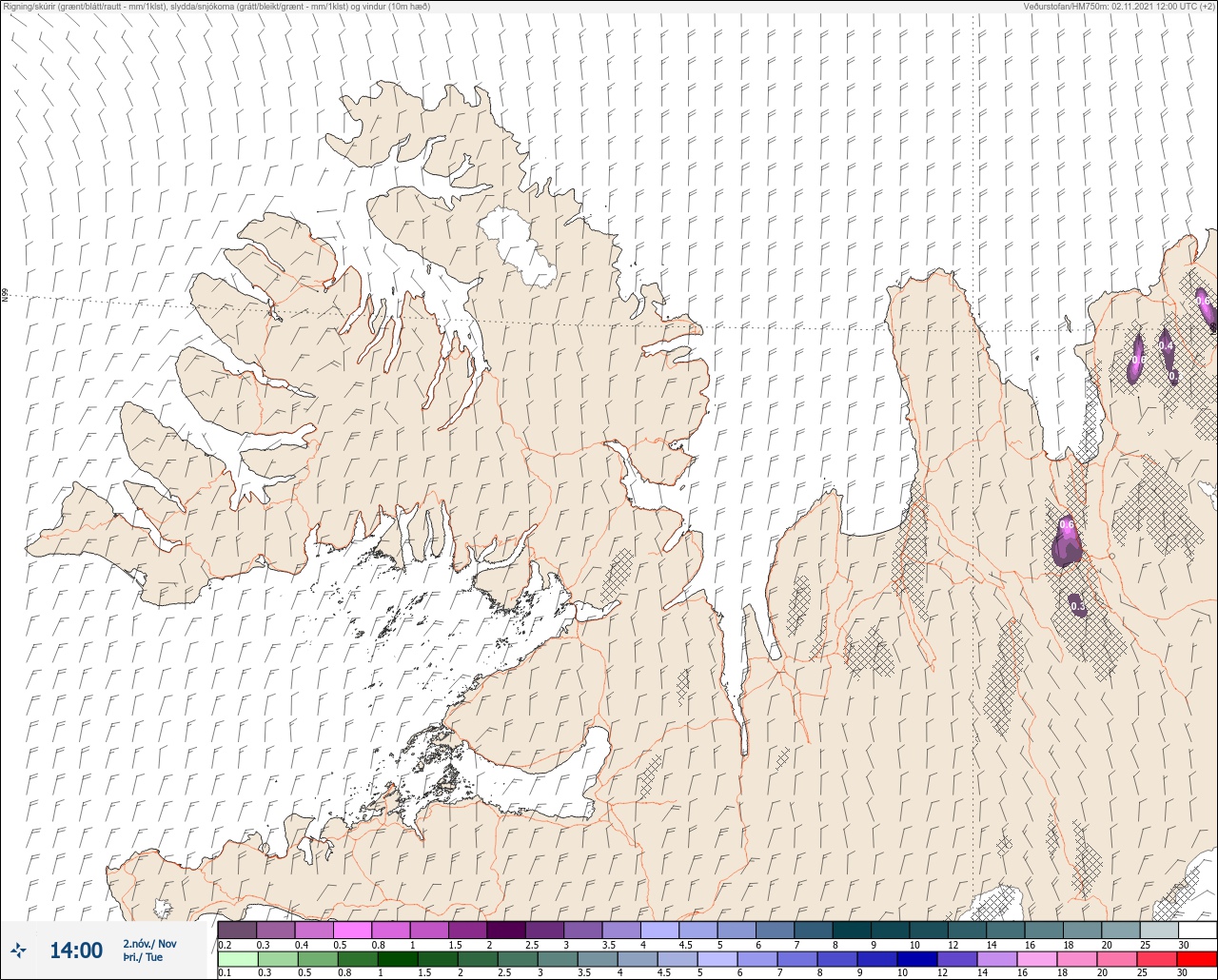Click the darkest purple swatch in top legend row

pos(505,930)
